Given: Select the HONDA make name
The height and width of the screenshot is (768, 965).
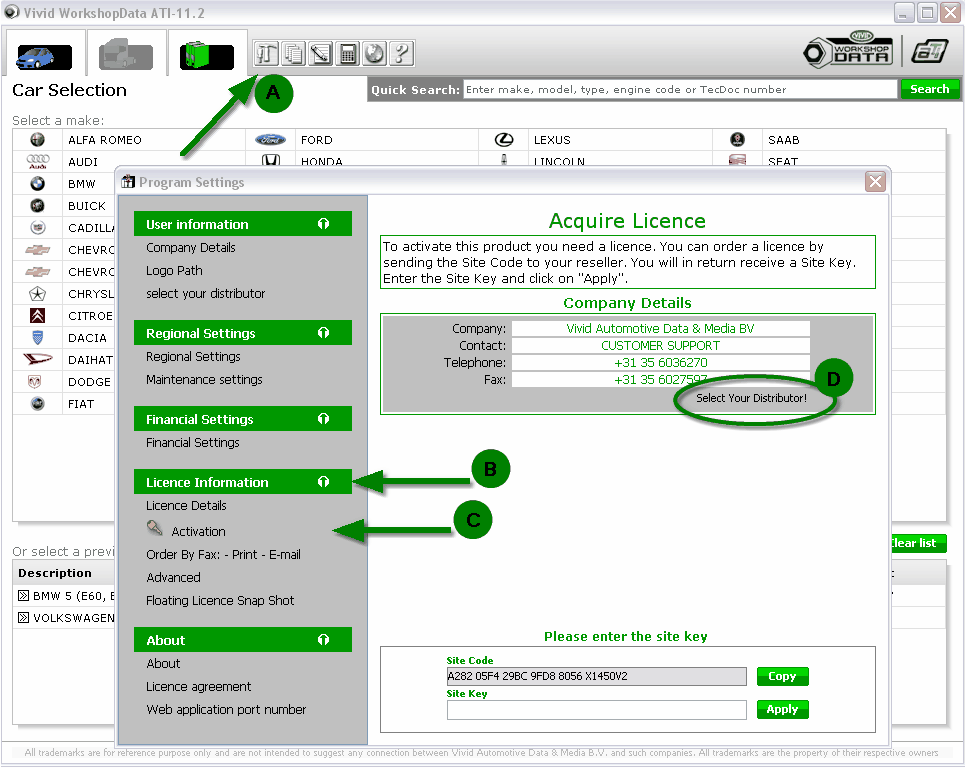Looking at the screenshot, I should pyautogui.click(x=321, y=161).
